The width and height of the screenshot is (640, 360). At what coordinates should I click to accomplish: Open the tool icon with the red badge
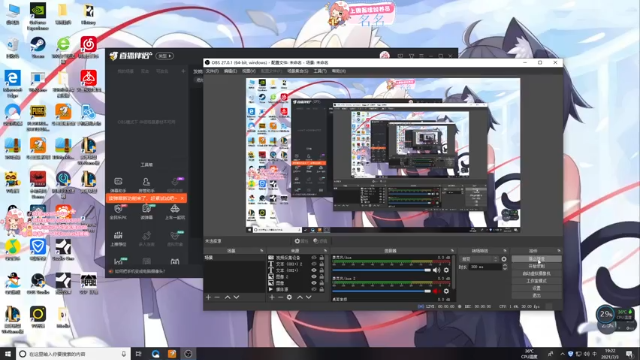(x=118, y=209)
